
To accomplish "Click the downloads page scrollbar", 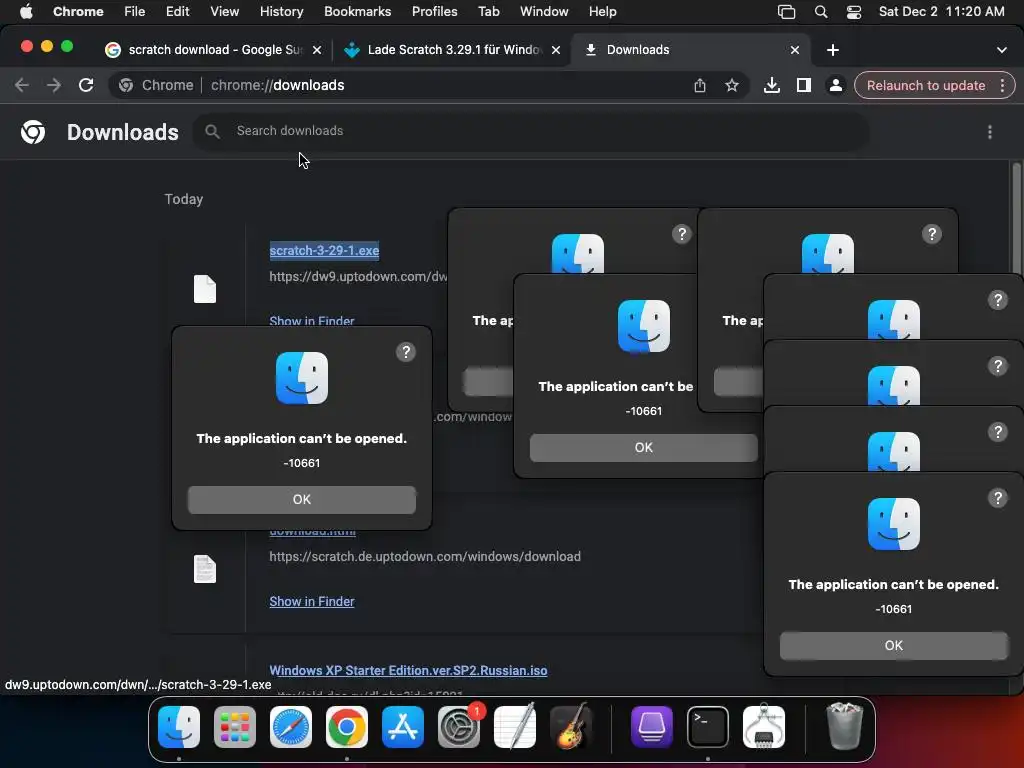I will coord(1016,217).
